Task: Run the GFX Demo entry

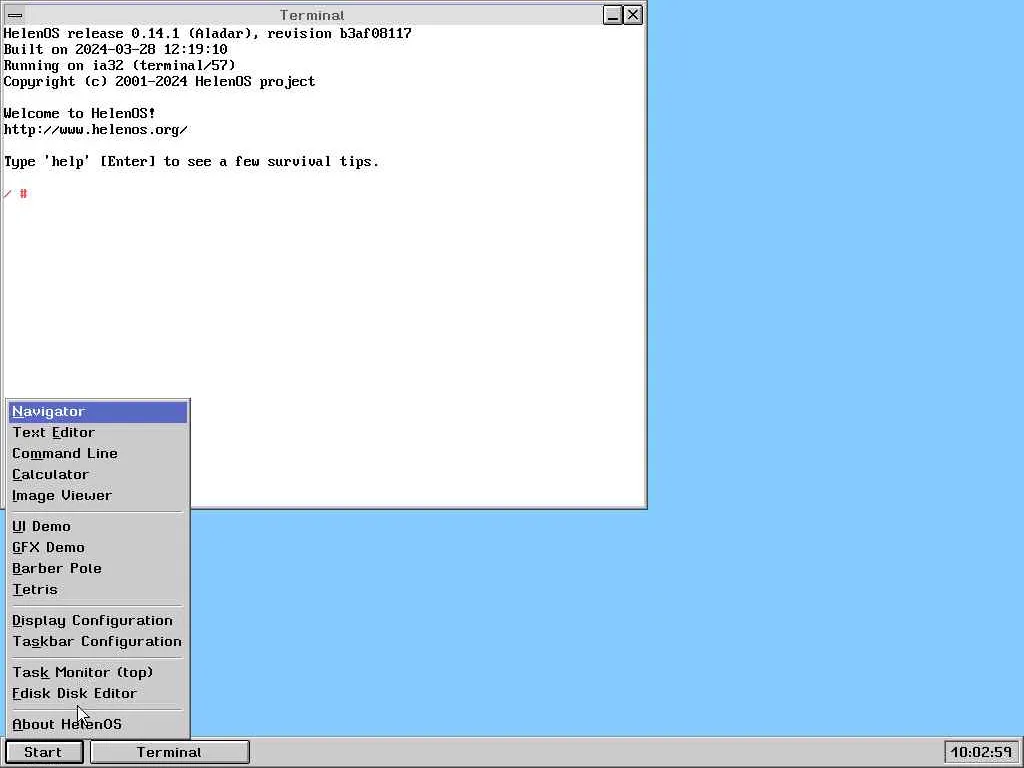Action: point(98,547)
